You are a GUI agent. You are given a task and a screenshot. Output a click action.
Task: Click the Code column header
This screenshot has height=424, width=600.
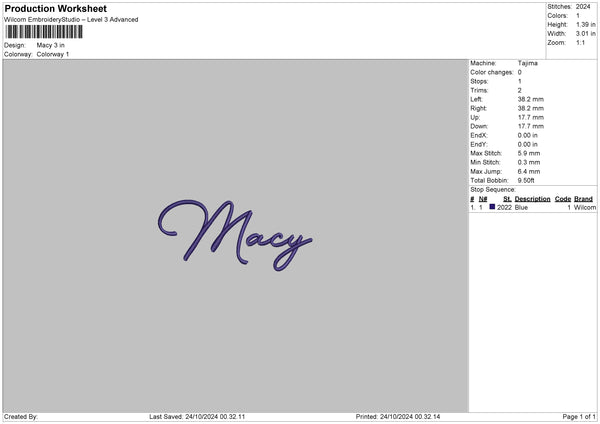coord(563,199)
